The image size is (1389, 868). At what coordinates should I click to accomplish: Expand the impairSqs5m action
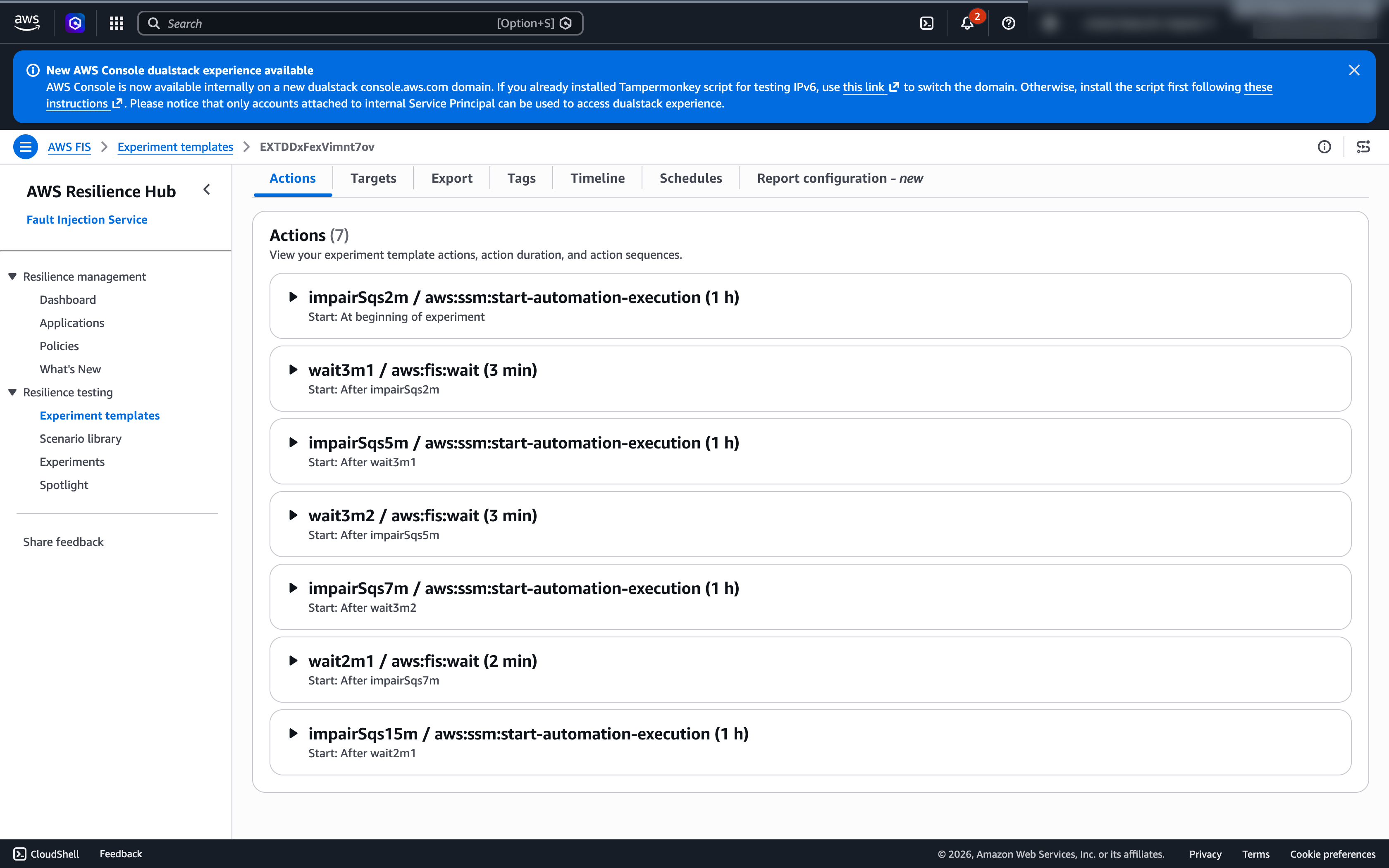point(293,443)
